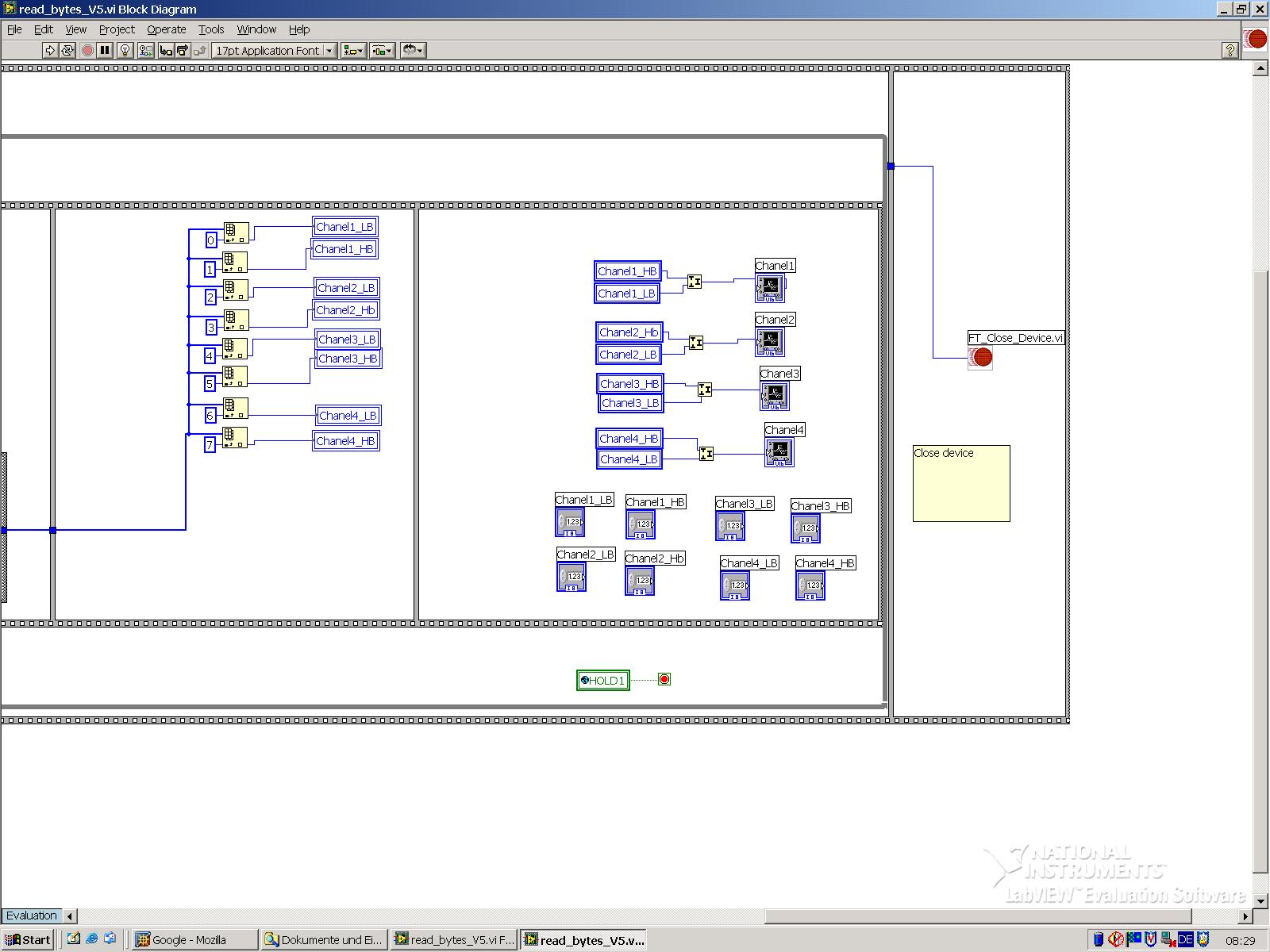Toggle Retain Wire Values button
The height and width of the screenshot is (952, 1270).
coord(145,50)
